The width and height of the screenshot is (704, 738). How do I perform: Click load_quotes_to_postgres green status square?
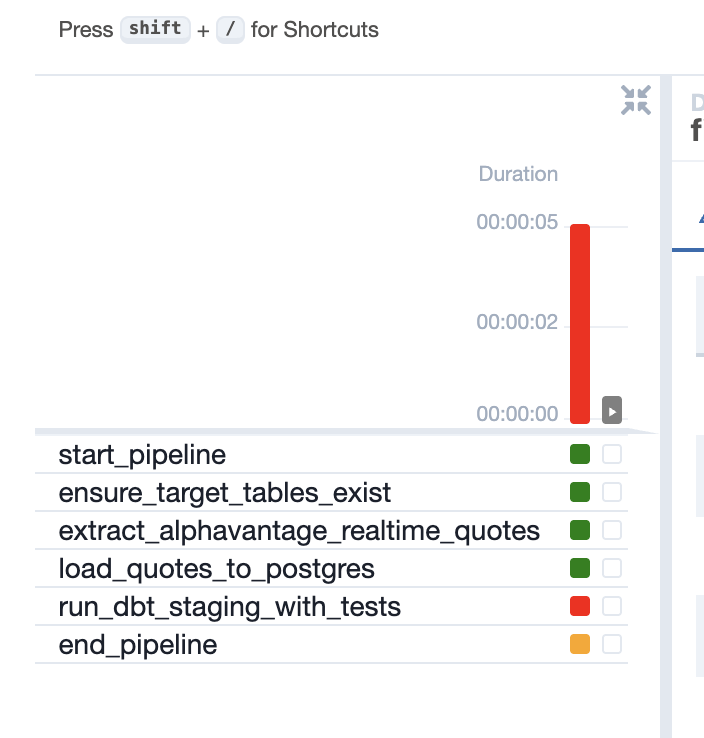coord(580,569)
